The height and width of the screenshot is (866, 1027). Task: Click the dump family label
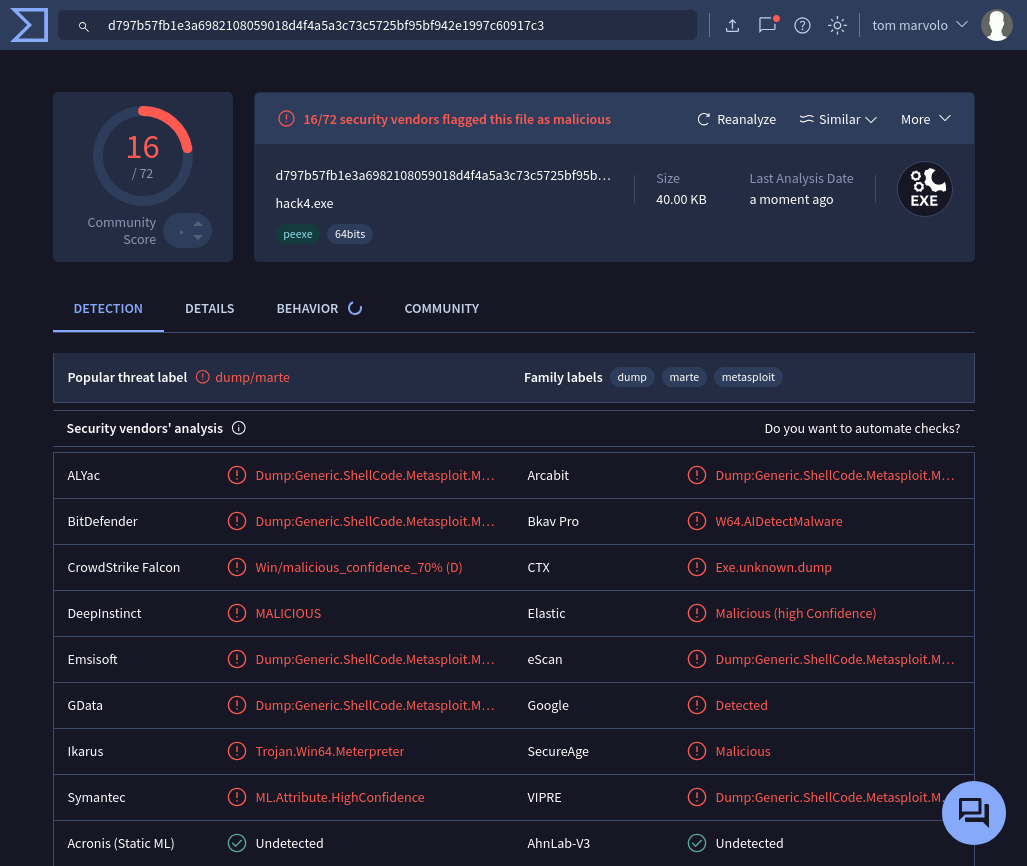click(632, 377)
